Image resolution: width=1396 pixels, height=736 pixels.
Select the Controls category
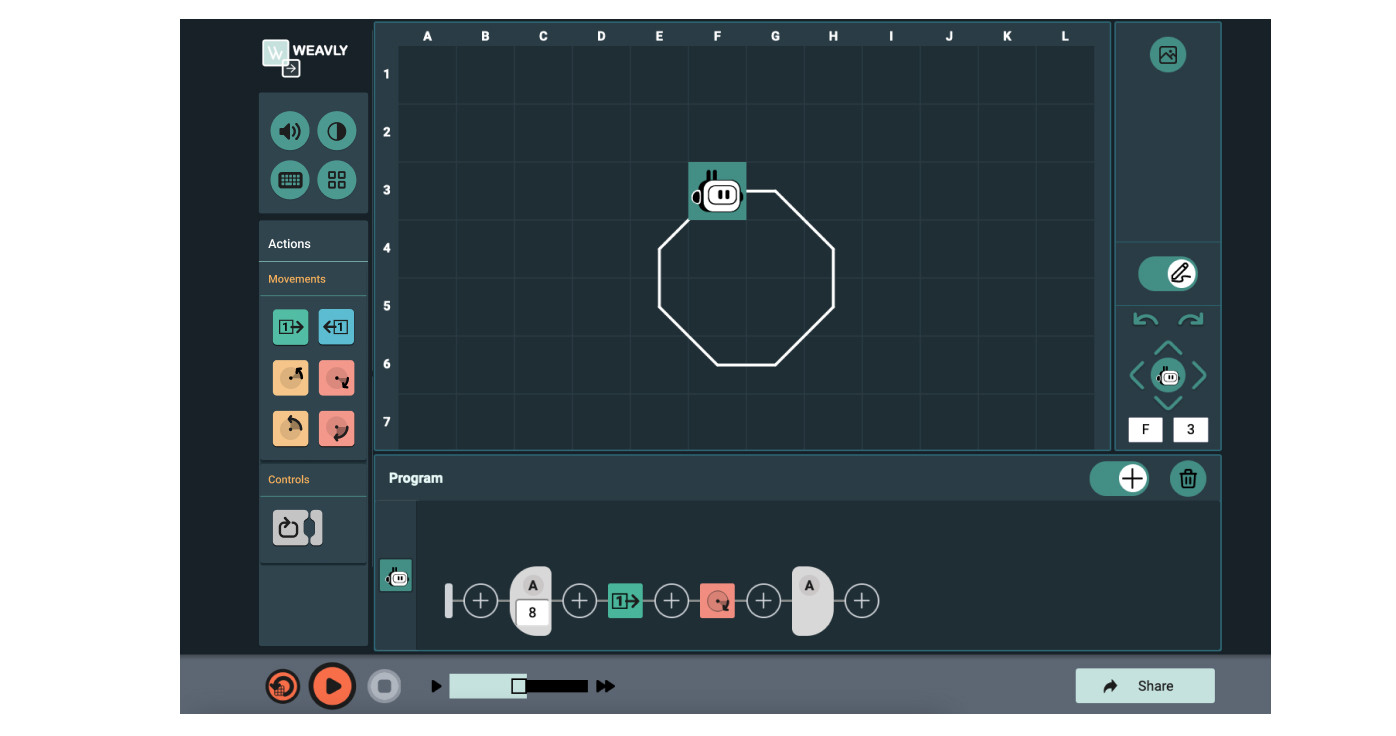tap(288, 479)
